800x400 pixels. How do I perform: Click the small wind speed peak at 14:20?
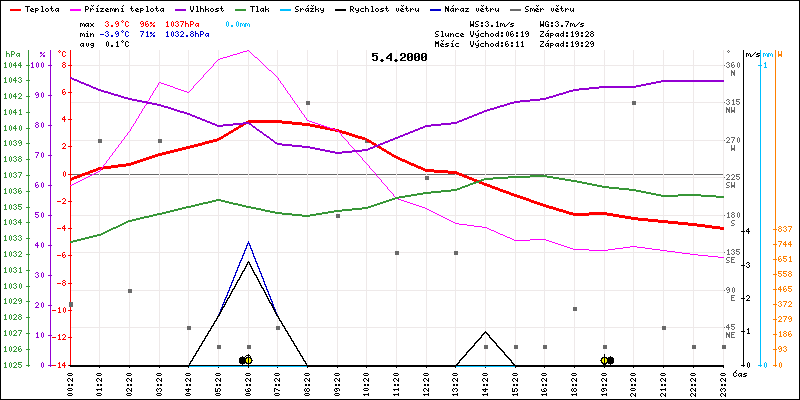click(485, 332)
